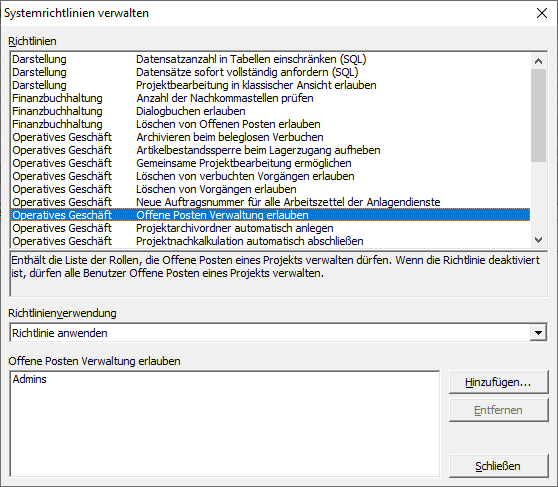The height and width of the screenshot is (487, 558).
Task: Click the policy list scrollbar thumb
Action: tap(538, 115)
